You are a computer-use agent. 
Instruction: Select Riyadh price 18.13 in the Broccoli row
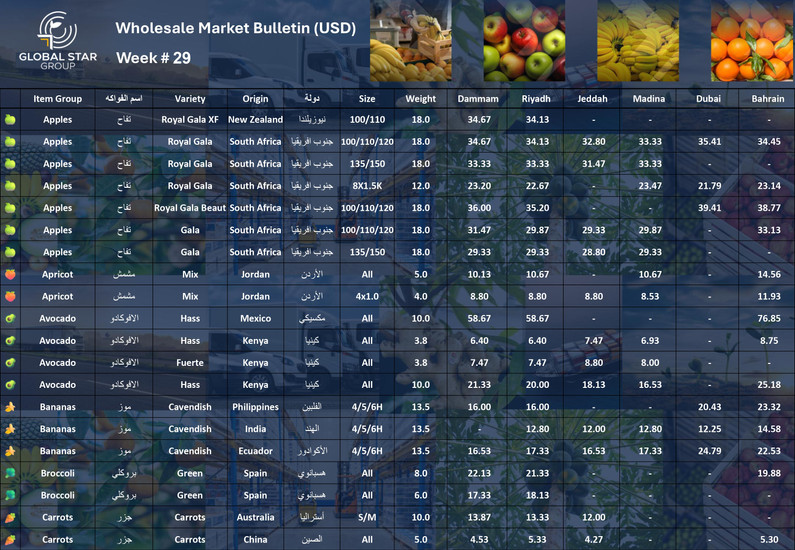pyautogui.click(x=537, y=495)
